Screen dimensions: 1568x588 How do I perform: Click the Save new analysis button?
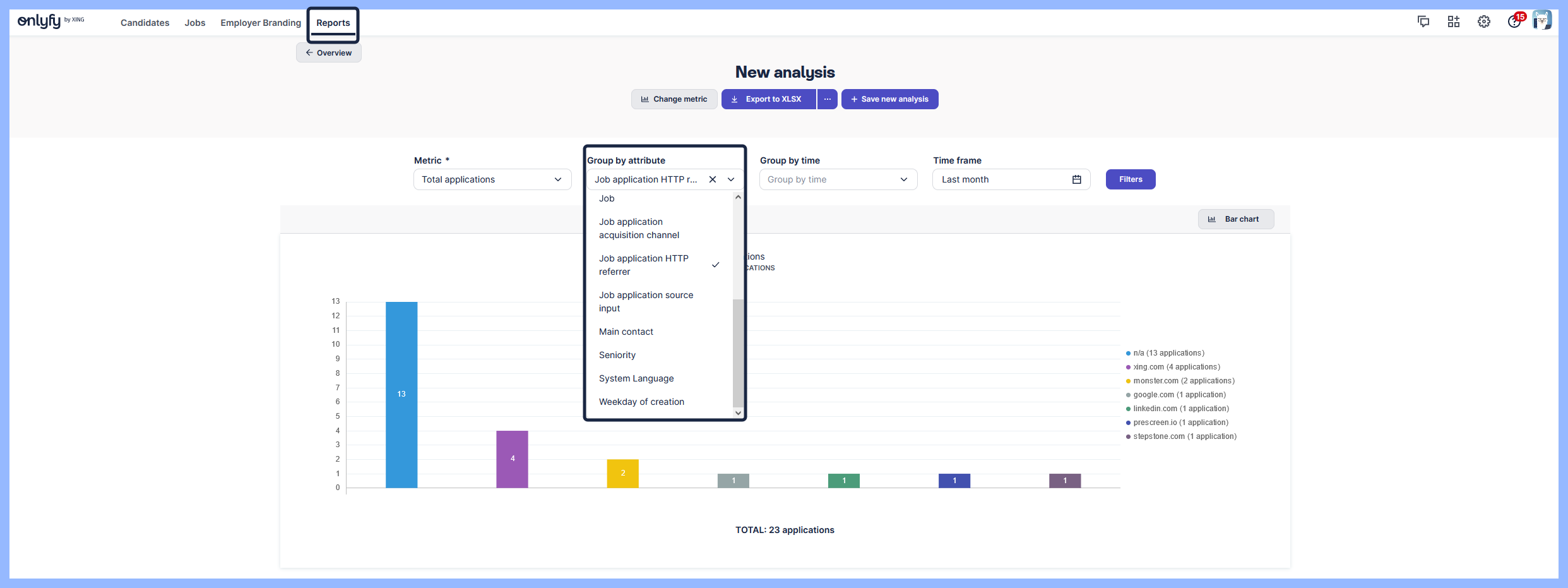click(x=889, y=99)
